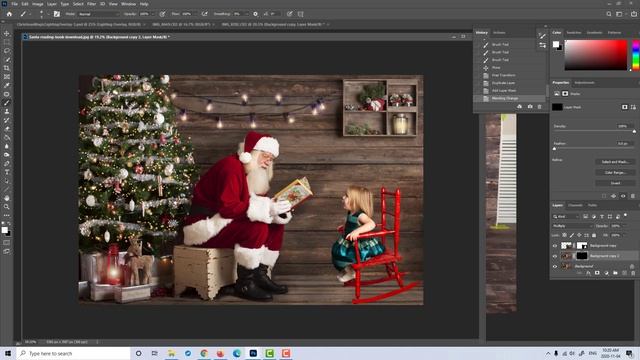Select the Eyedropper tool
Screen dimensions: 640x360
pyautogui.click(x=7, y=85)
